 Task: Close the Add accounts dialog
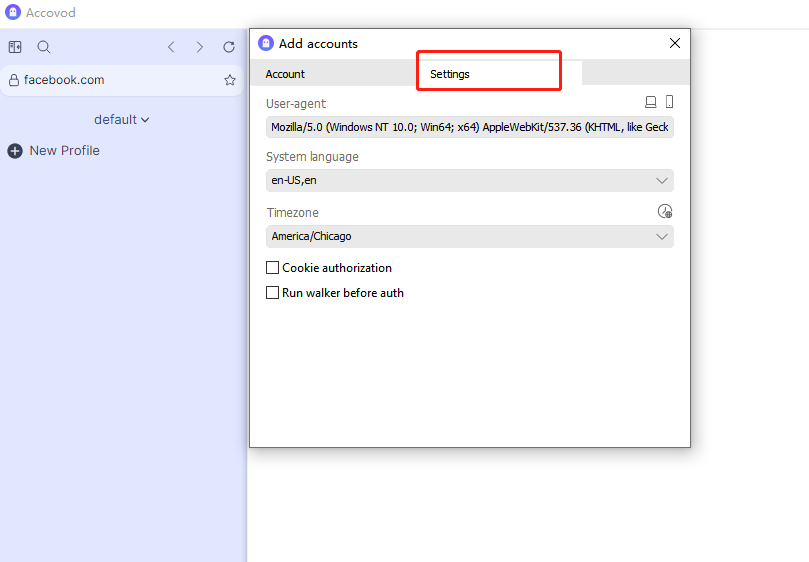[x=675, y=43]
